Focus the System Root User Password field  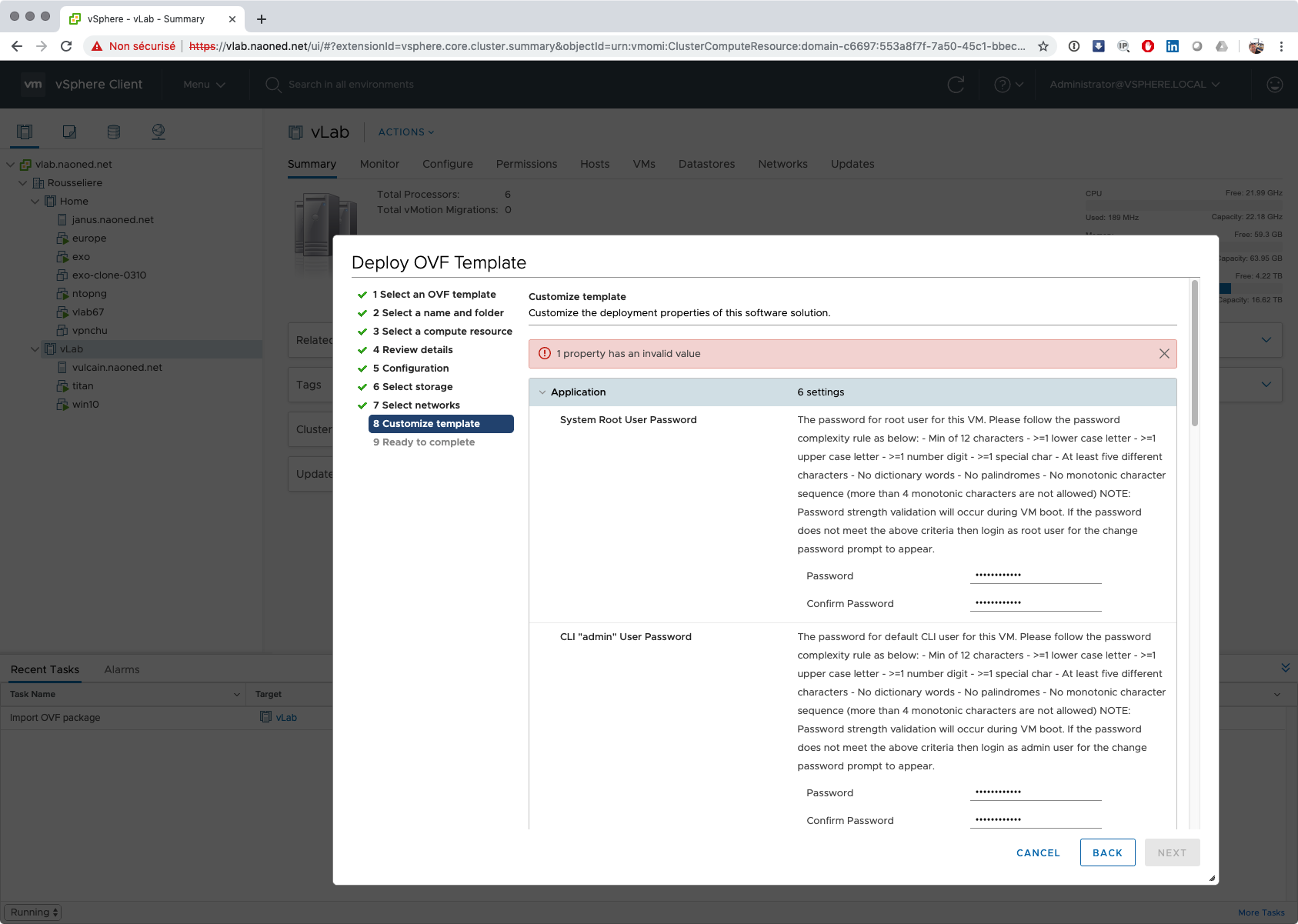[1035, 575]
